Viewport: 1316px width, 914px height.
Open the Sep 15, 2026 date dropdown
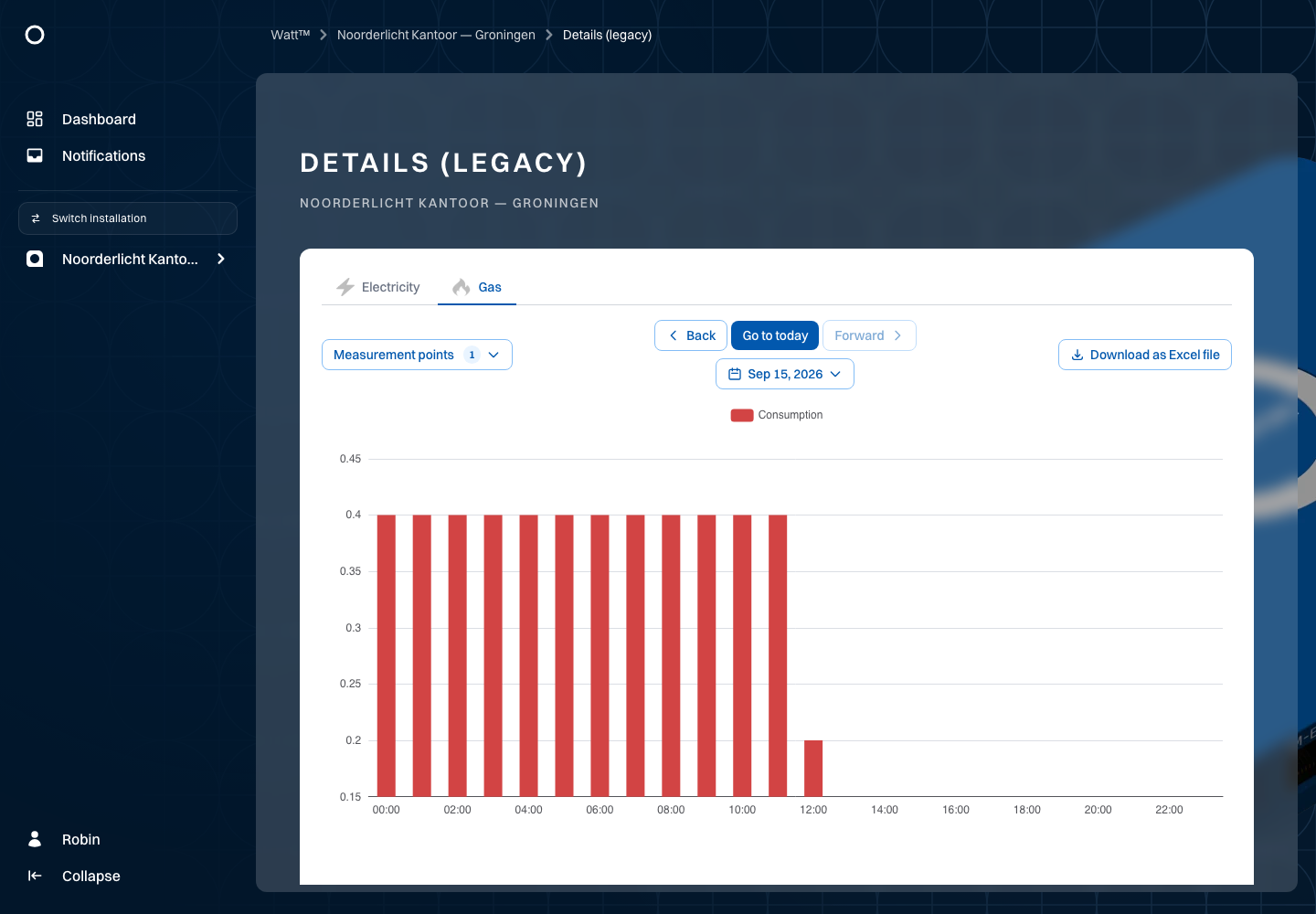coord(785,374)
